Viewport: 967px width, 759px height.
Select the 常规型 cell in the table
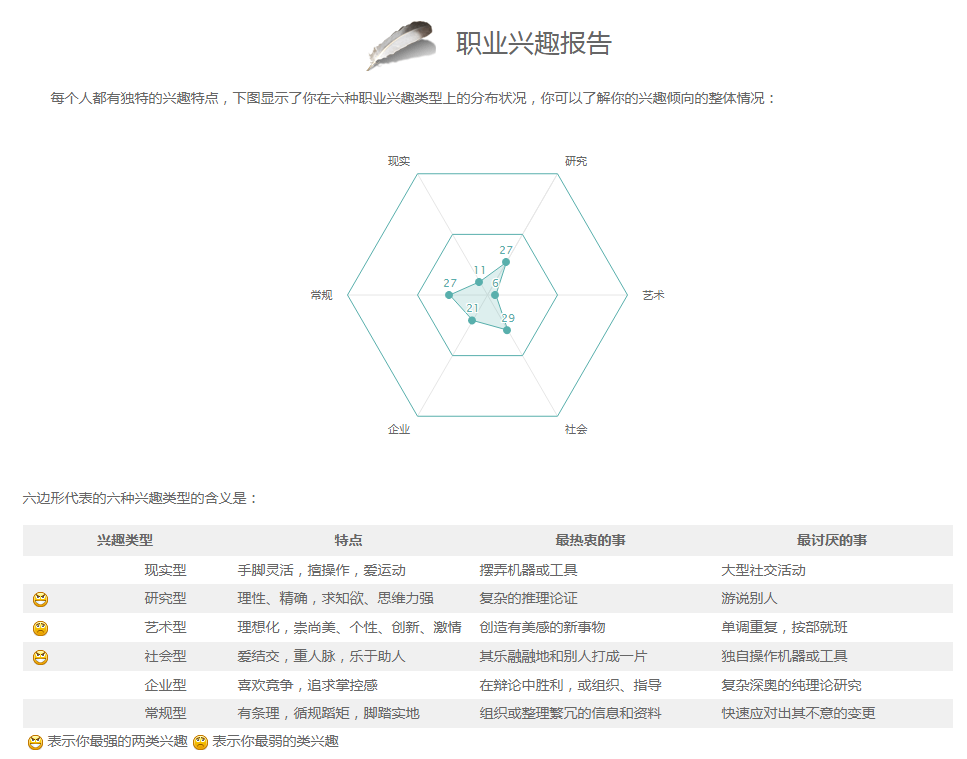165,713
